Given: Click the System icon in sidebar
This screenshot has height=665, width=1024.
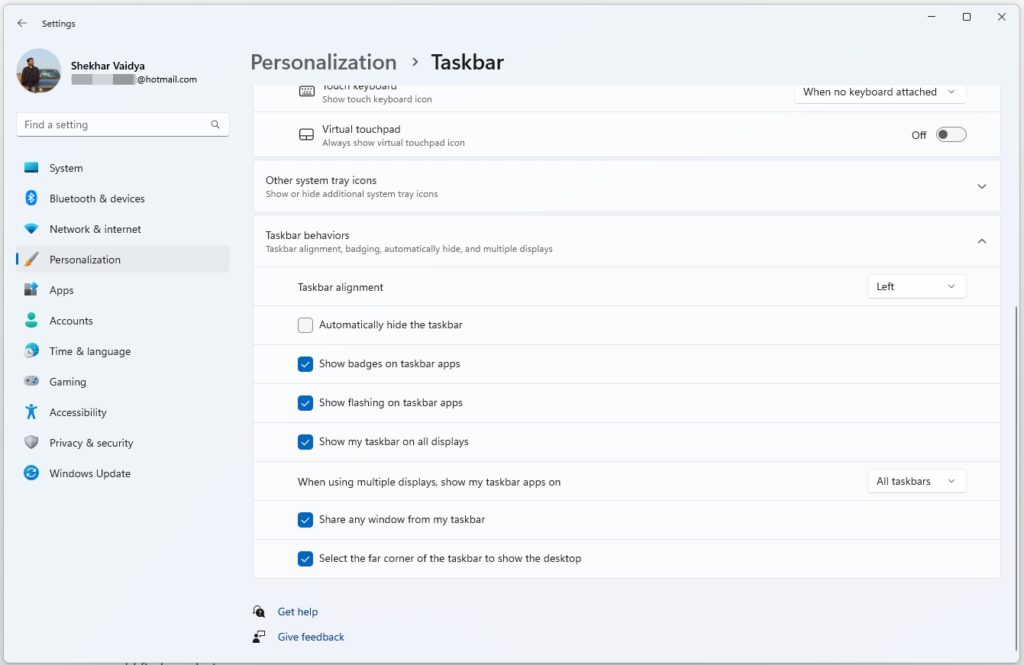Looking at the screenshot, I should pyautogui.click(x=31, y=168).
